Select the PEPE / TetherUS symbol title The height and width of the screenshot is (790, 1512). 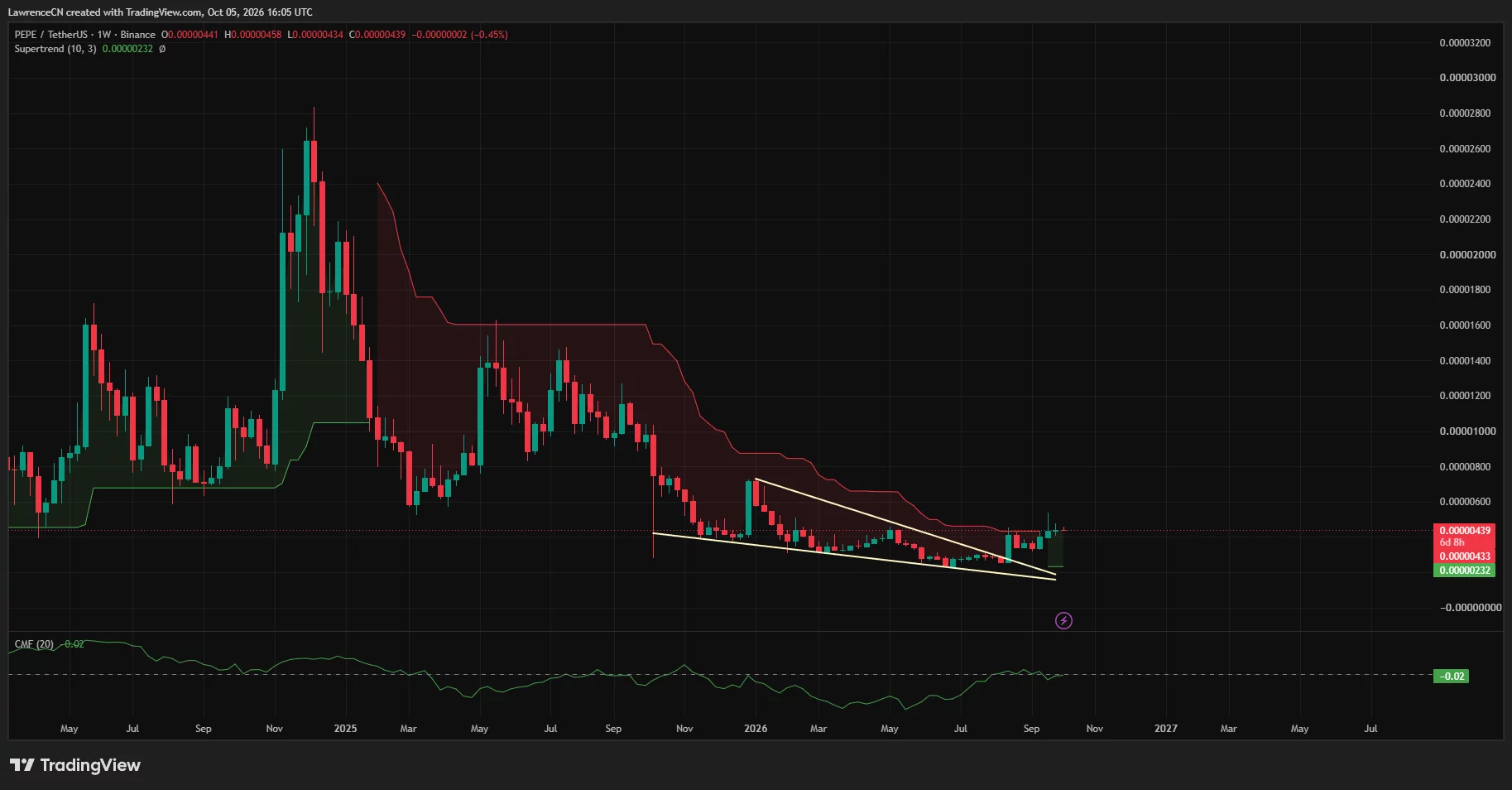click(50, 35)
